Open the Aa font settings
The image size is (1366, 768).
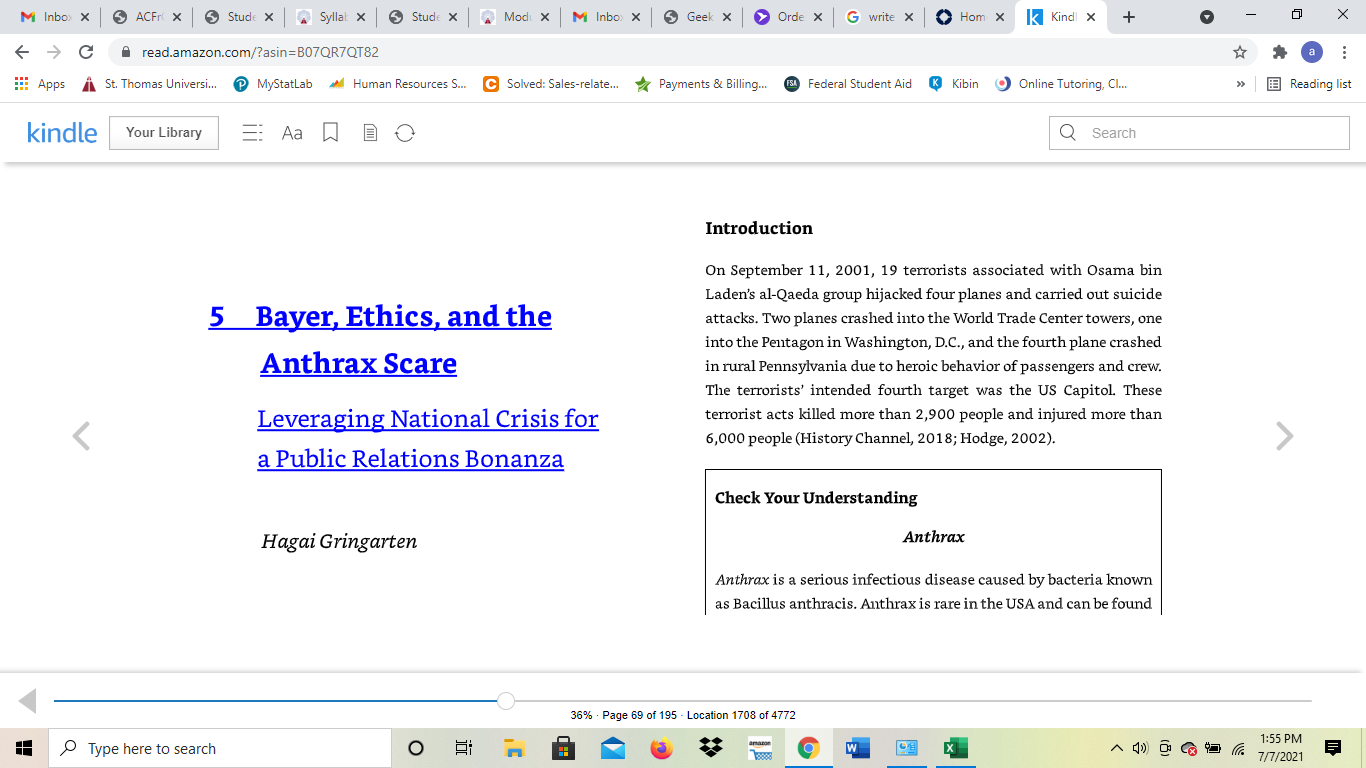pyautogui.click(x=292, y=133)
